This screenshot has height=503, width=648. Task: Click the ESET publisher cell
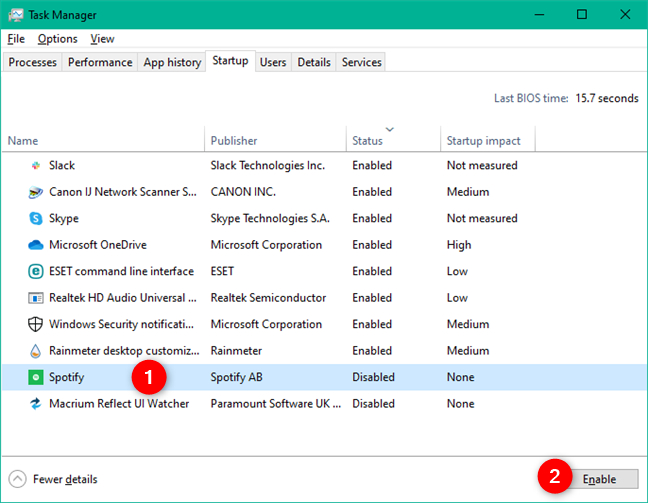222,271
